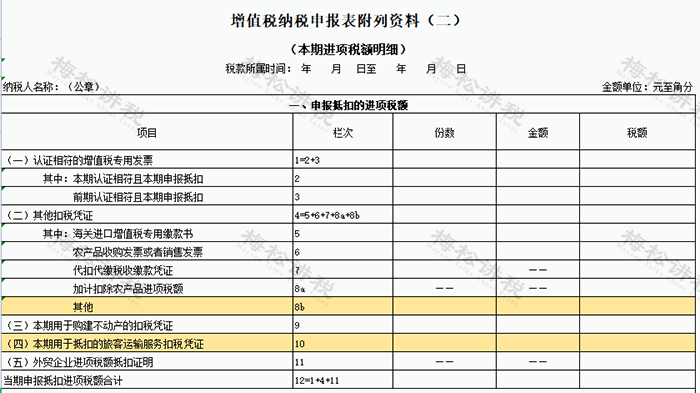Image resolution: width=700 pixels, height=393 pixels.
Task: Click row （四）本期用于抵扣的旅客运输服务扣税凭证
Action: coord(147,343)
